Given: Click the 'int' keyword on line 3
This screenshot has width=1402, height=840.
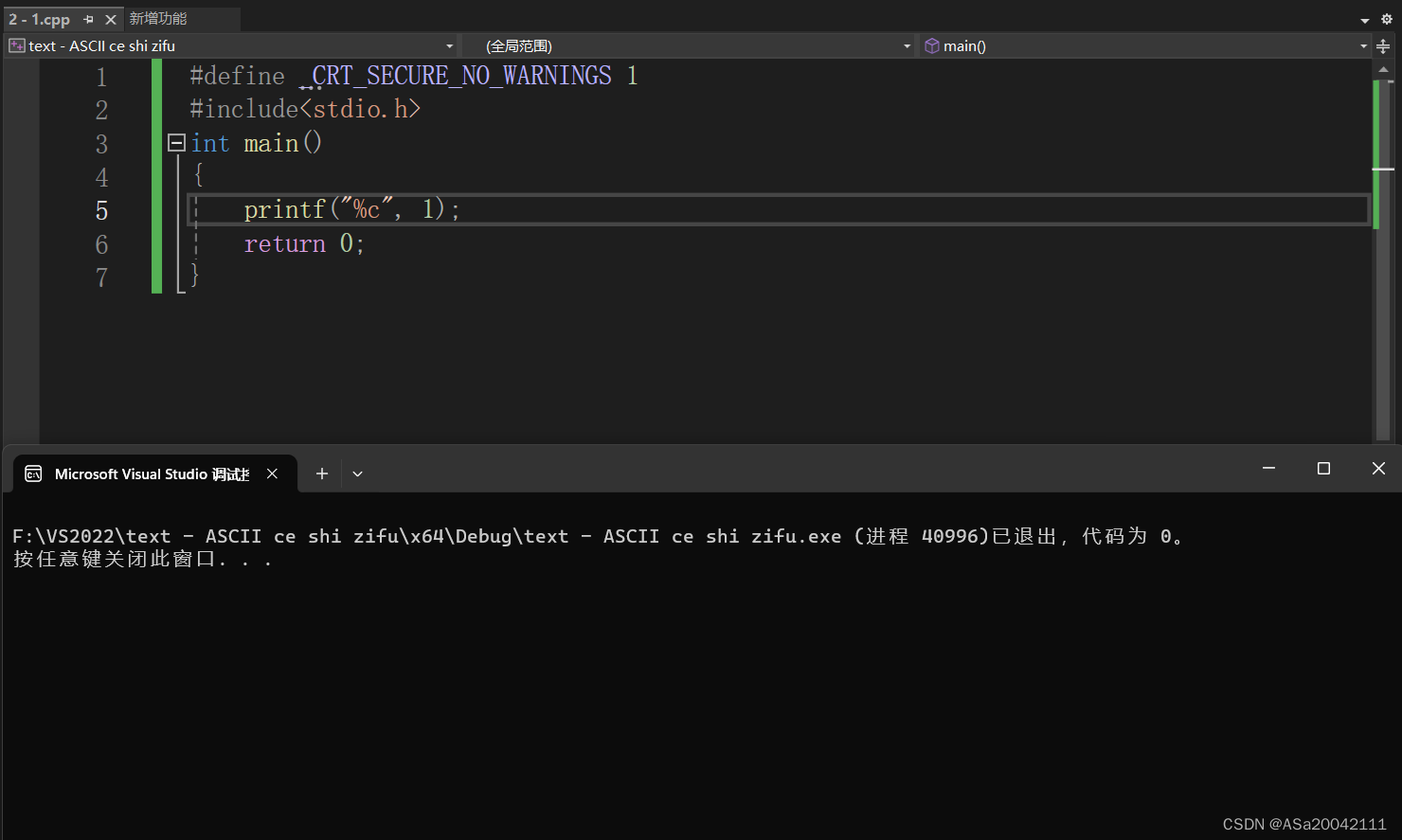Looking at the screenshot, I should 210,143.
